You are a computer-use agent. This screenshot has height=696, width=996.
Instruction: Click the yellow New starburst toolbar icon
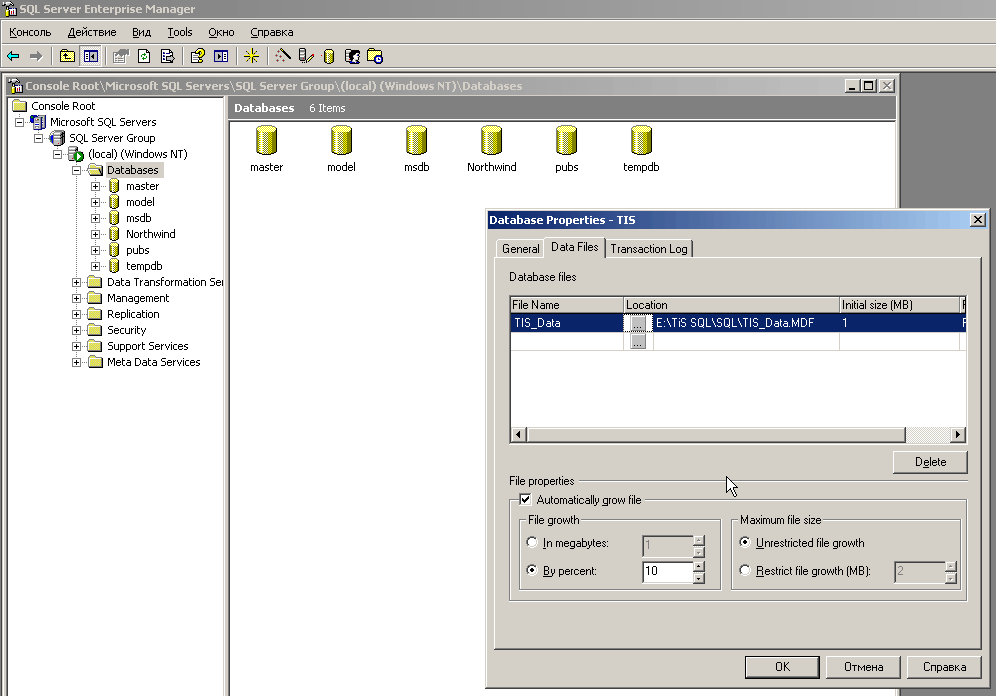pos(252,57)
